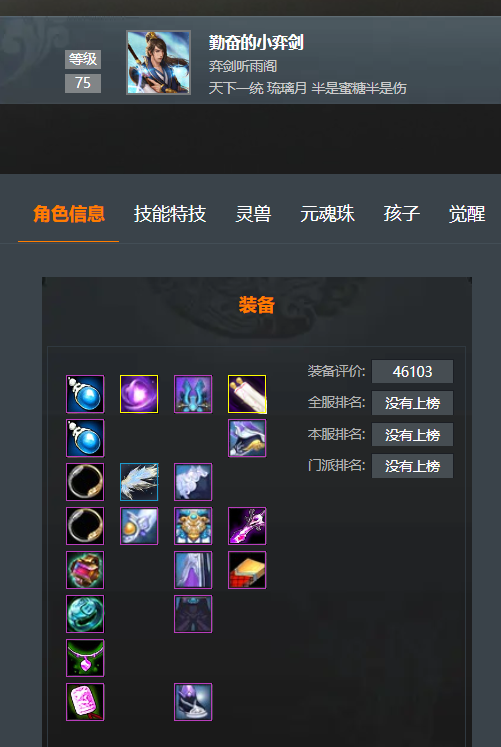Select the purple boot equipment icon
This screenshot has height=747, width=501.
(x=193, y=702)
